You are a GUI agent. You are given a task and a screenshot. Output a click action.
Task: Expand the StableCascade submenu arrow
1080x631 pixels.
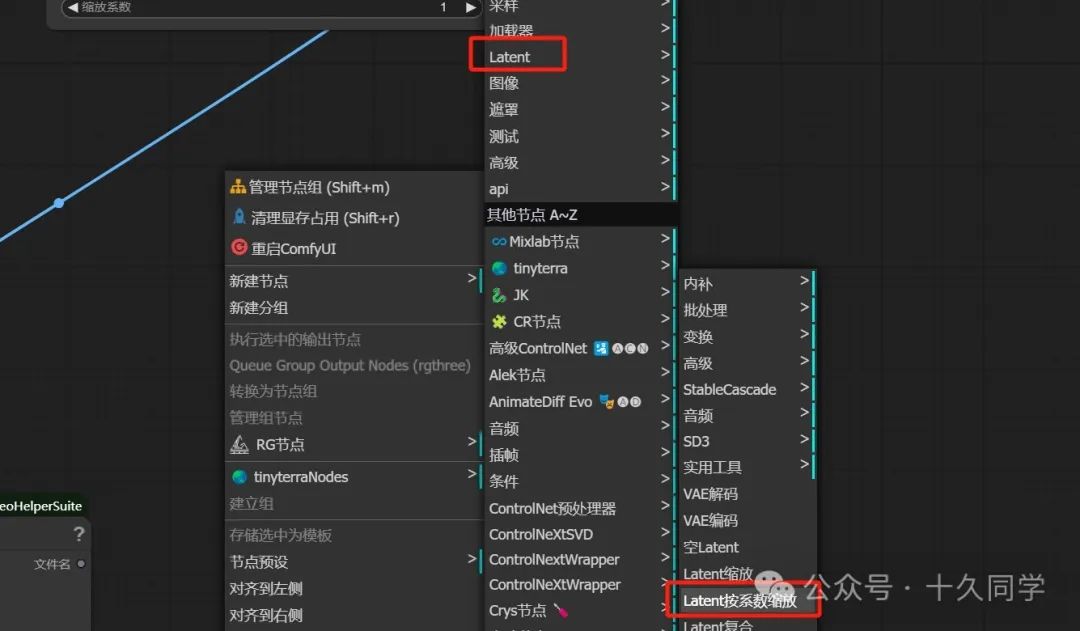coord(804,387)
